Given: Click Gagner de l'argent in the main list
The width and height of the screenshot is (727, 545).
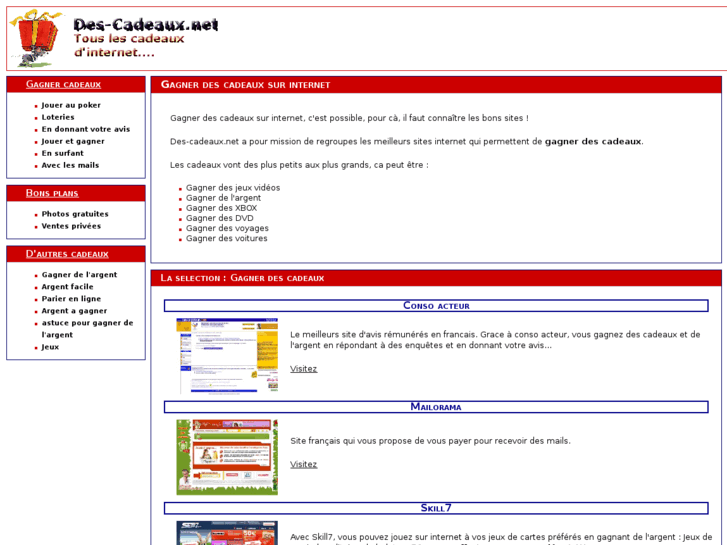Looking at the screenshot, I should tap(223, 198).
